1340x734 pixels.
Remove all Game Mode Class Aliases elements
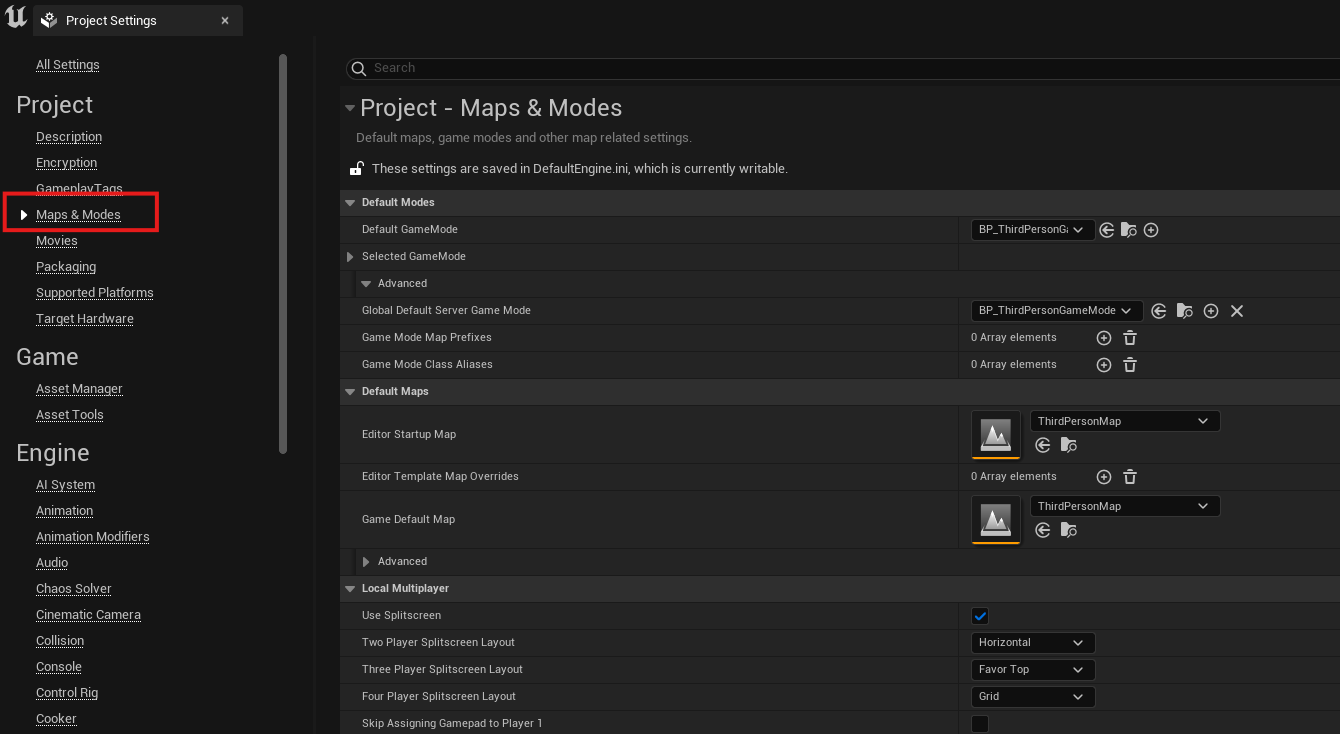pyautogui.click(x=1130, y=365)
